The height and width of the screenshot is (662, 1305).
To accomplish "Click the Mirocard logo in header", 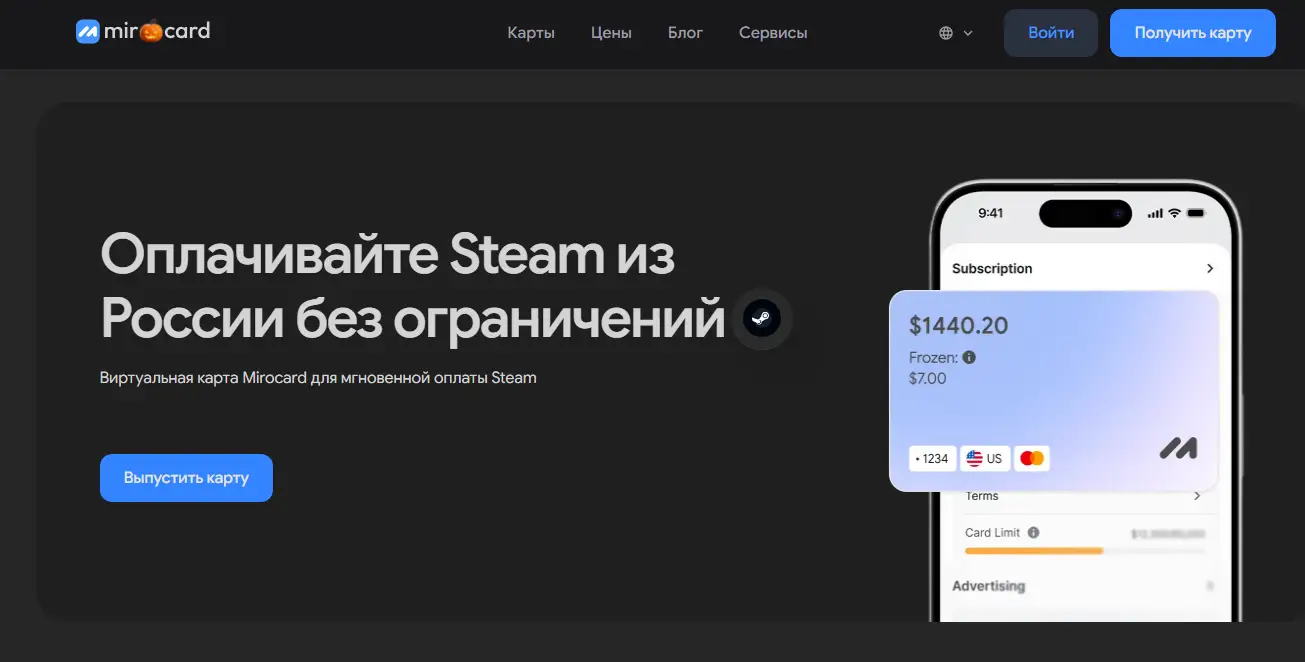I will pyautogui.click(x=143, y=31).
